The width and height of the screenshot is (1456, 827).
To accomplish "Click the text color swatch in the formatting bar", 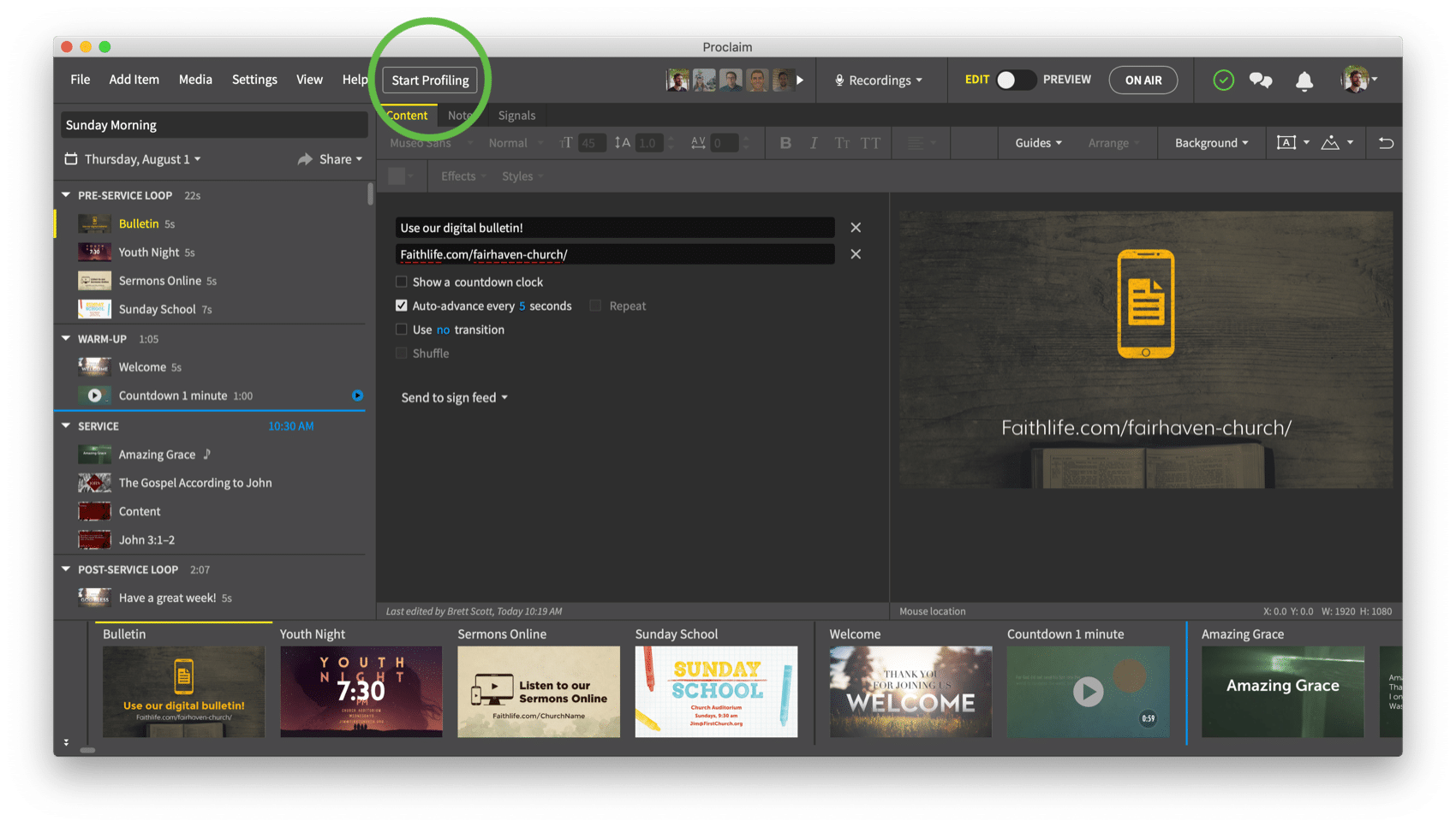I will click(x=397, y=176).
